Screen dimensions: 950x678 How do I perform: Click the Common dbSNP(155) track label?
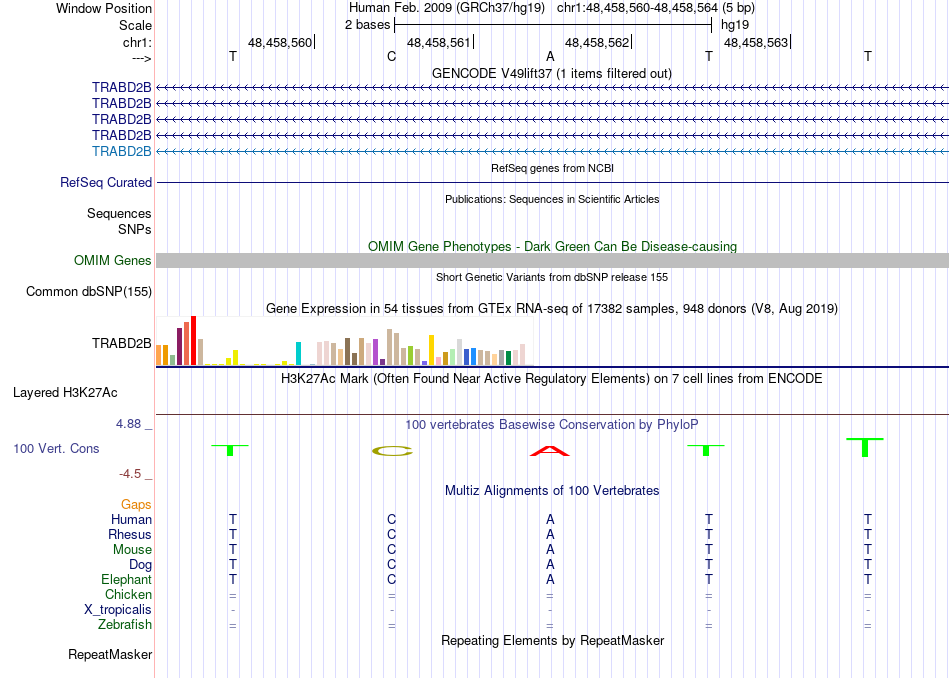(x=89, y=291)
